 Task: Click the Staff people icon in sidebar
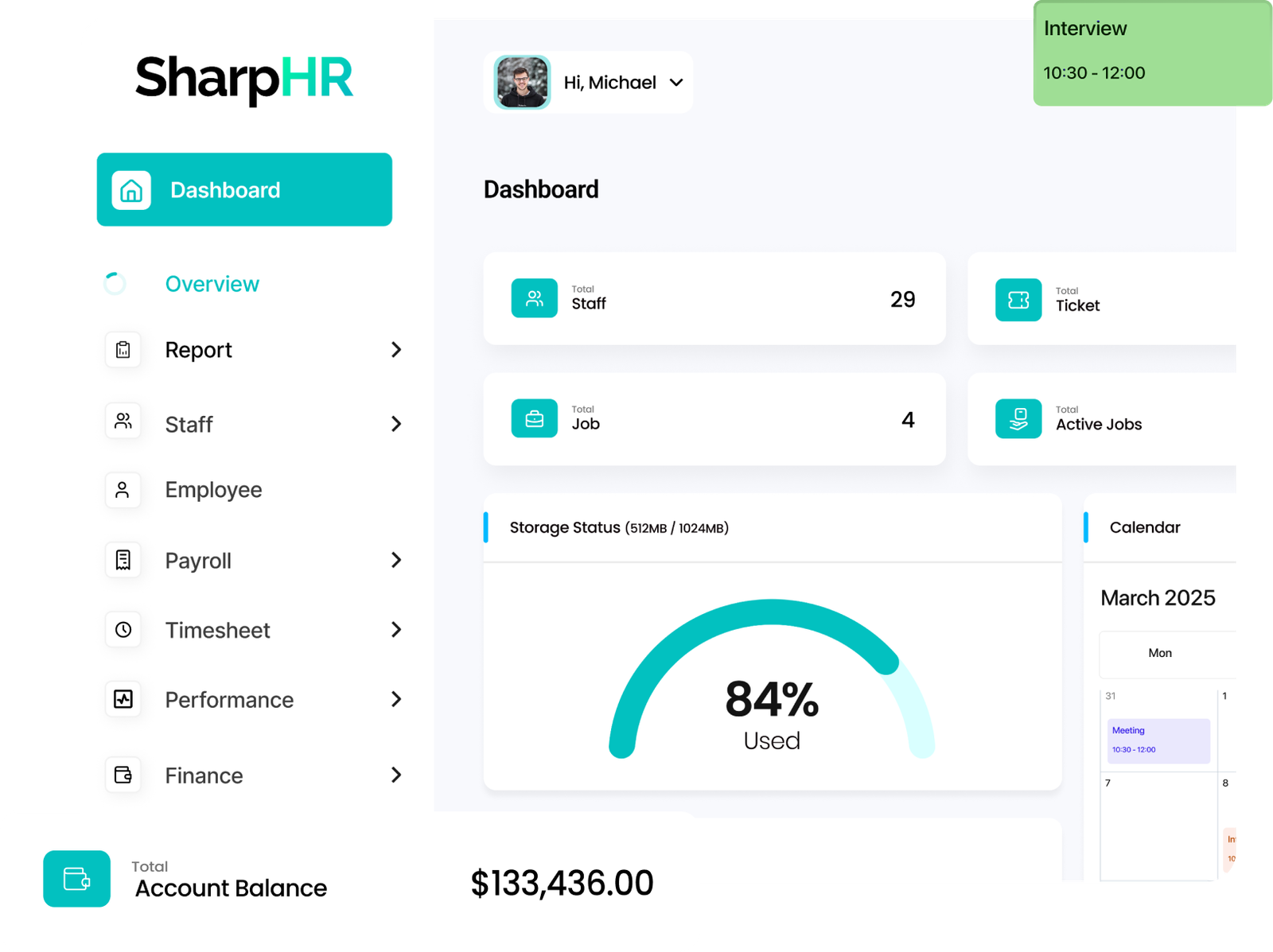point(123,422)
